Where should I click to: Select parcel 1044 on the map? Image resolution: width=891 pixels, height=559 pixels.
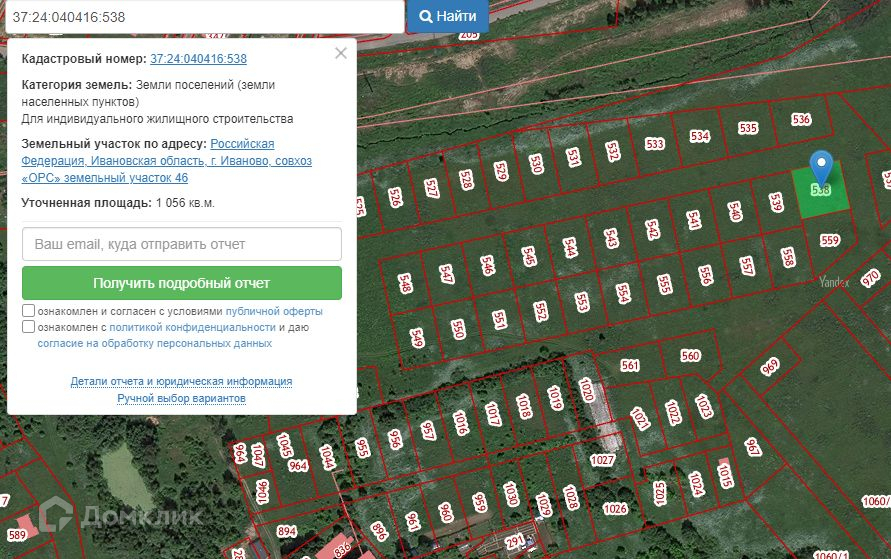[x=327, y=456]
